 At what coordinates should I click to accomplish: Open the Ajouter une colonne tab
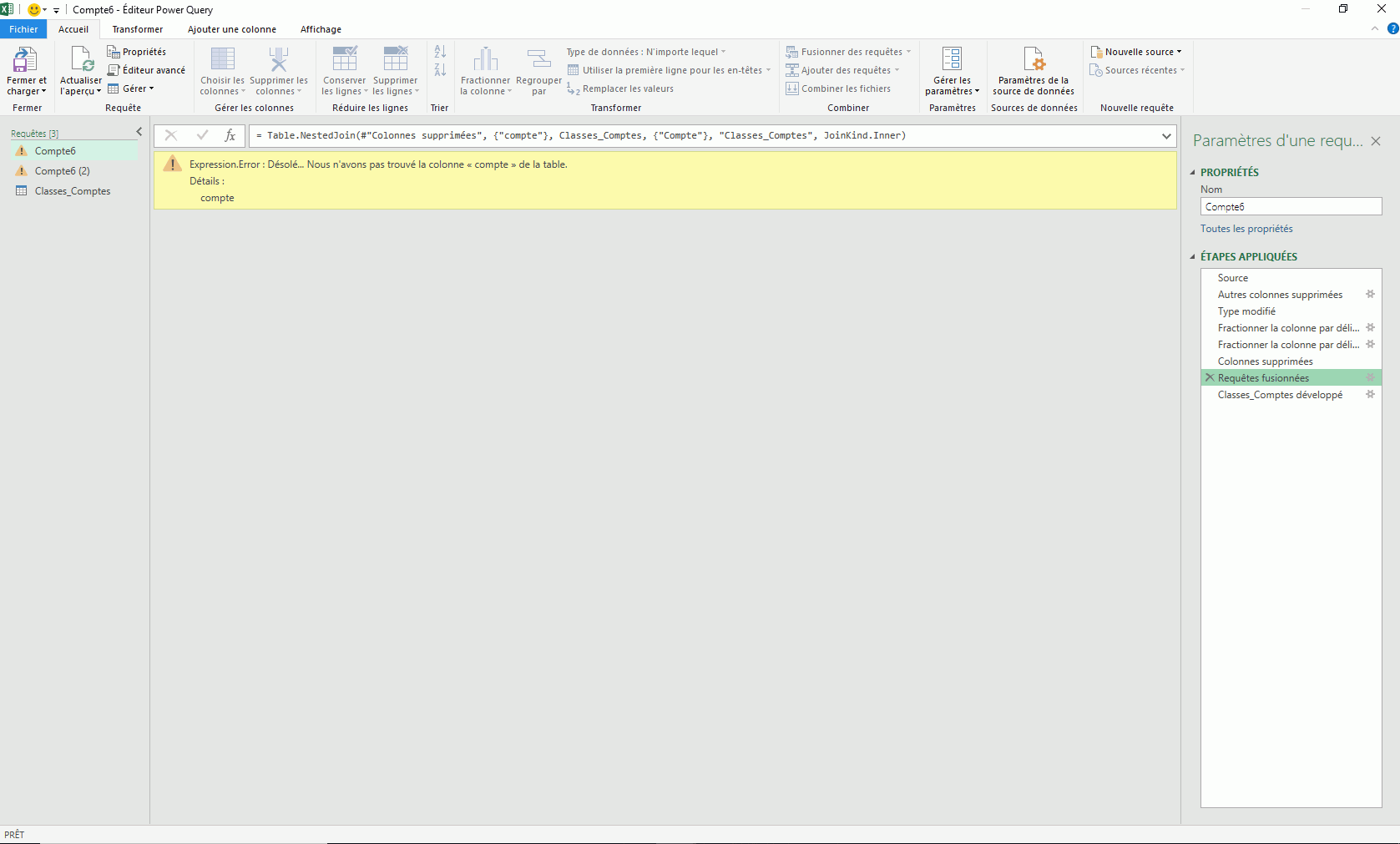tap(231, 29)
